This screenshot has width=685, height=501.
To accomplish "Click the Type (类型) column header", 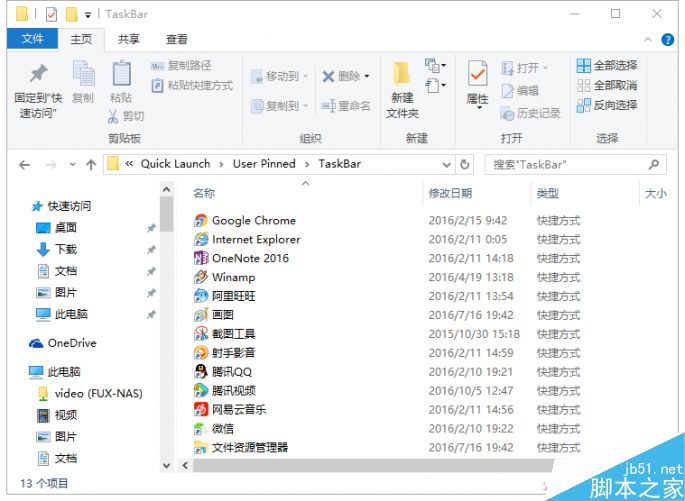I will click(x=548, y=193).
